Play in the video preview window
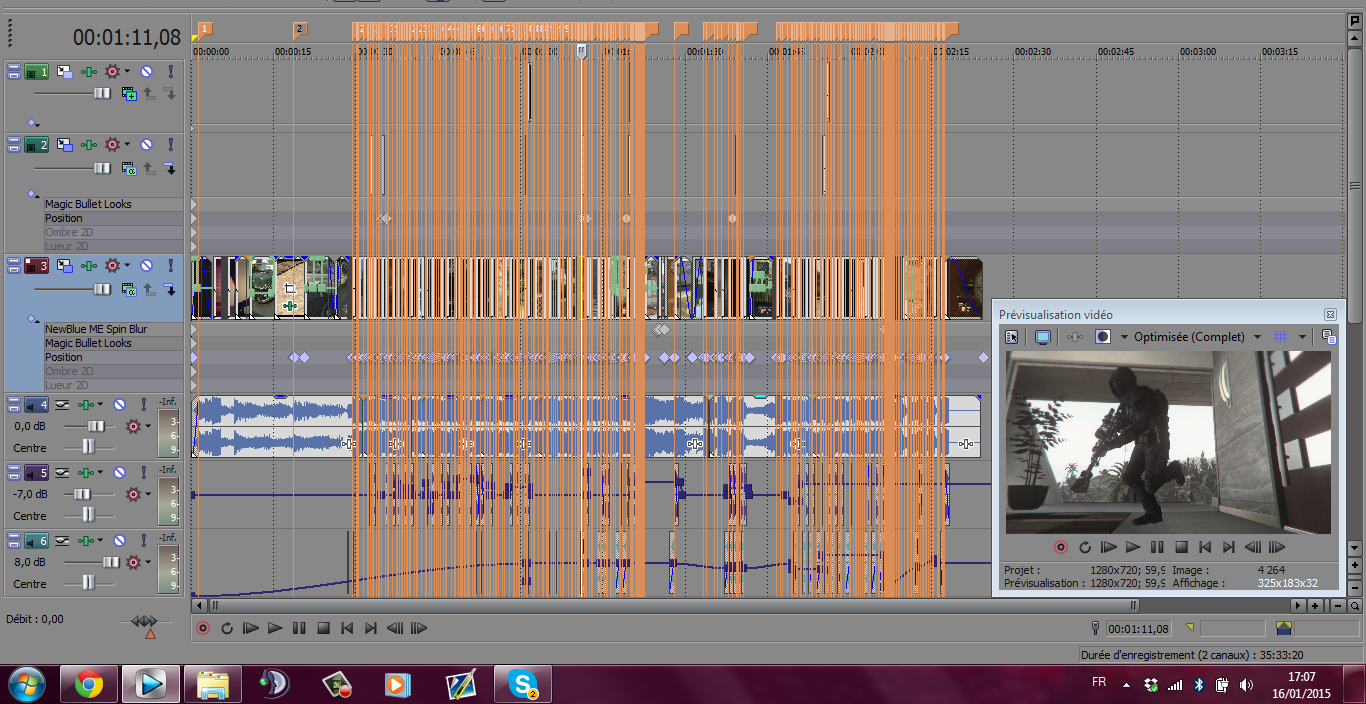The width and height of the screenshot is (1366, 704). point(1133,547)
